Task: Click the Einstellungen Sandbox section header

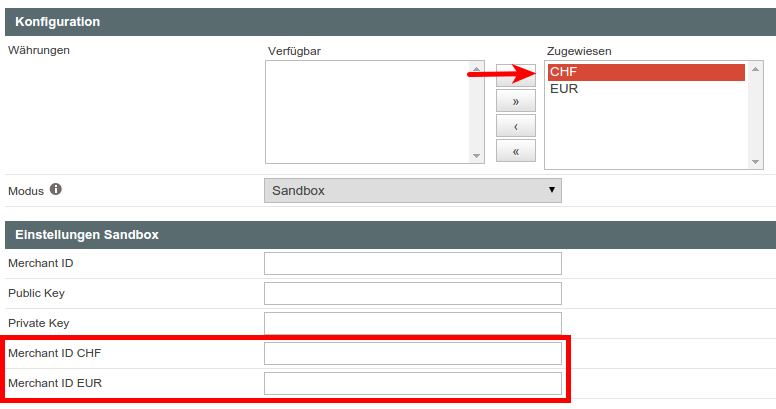Action: pos(388,234)
